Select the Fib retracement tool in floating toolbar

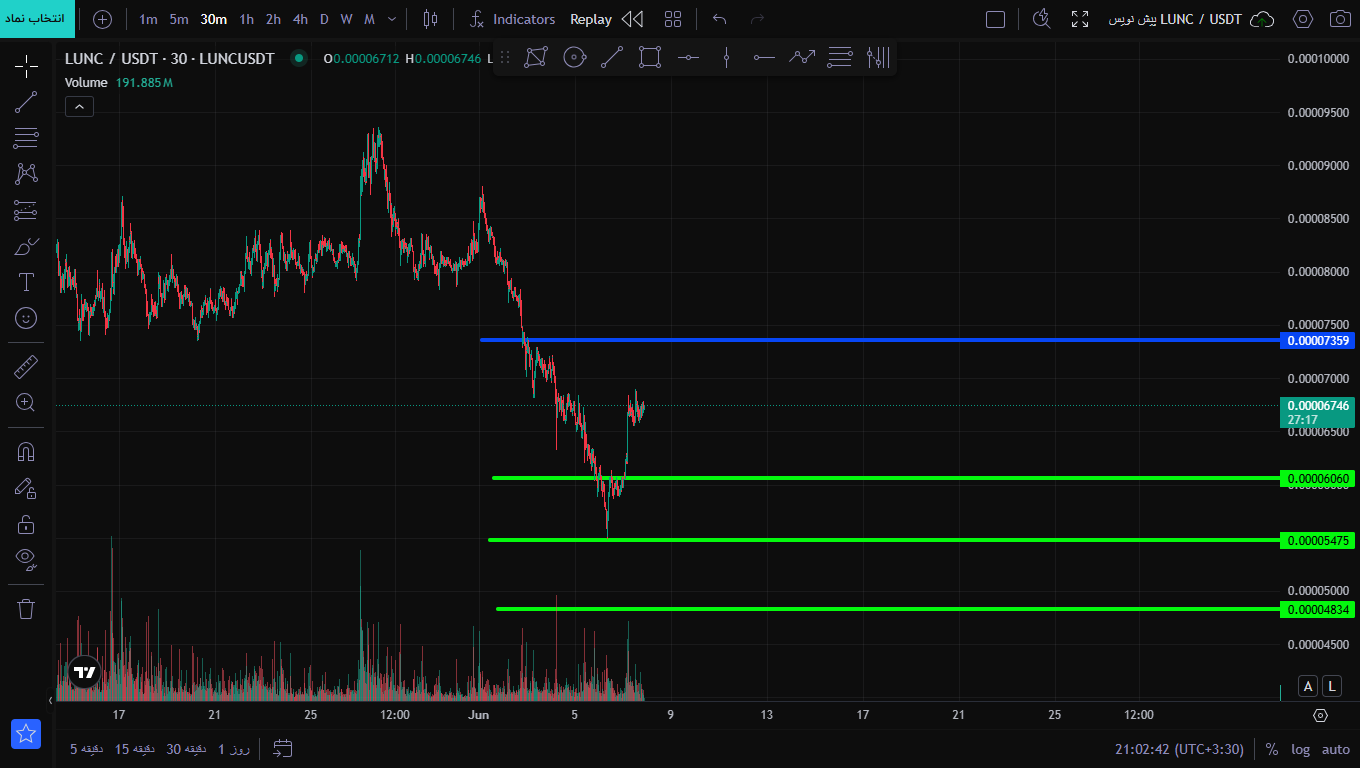click(840, 58)
